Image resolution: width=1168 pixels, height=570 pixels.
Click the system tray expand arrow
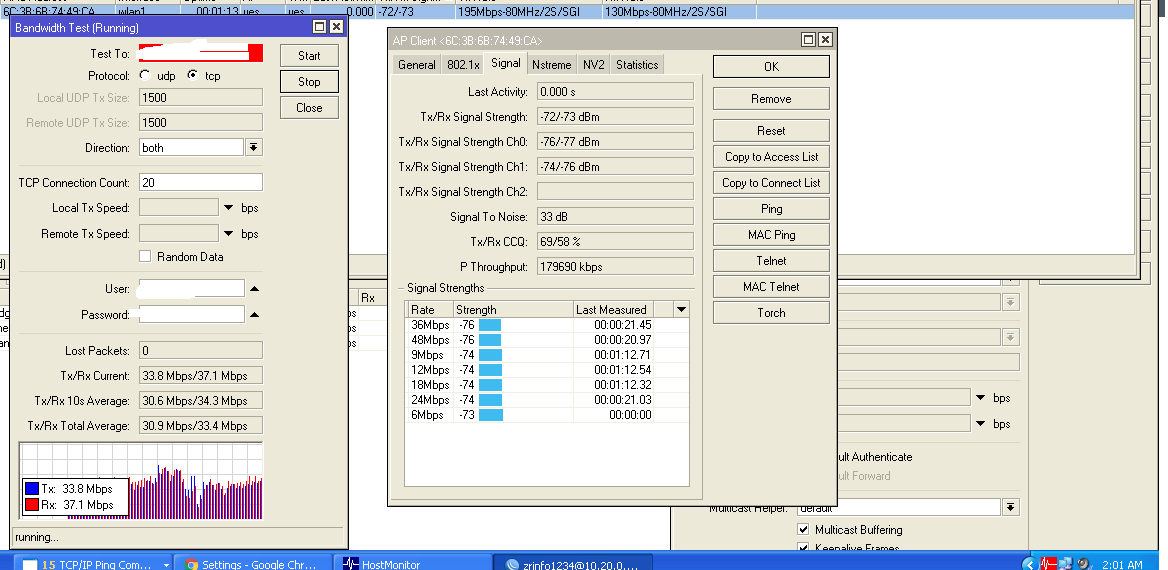coord(1029,564)
